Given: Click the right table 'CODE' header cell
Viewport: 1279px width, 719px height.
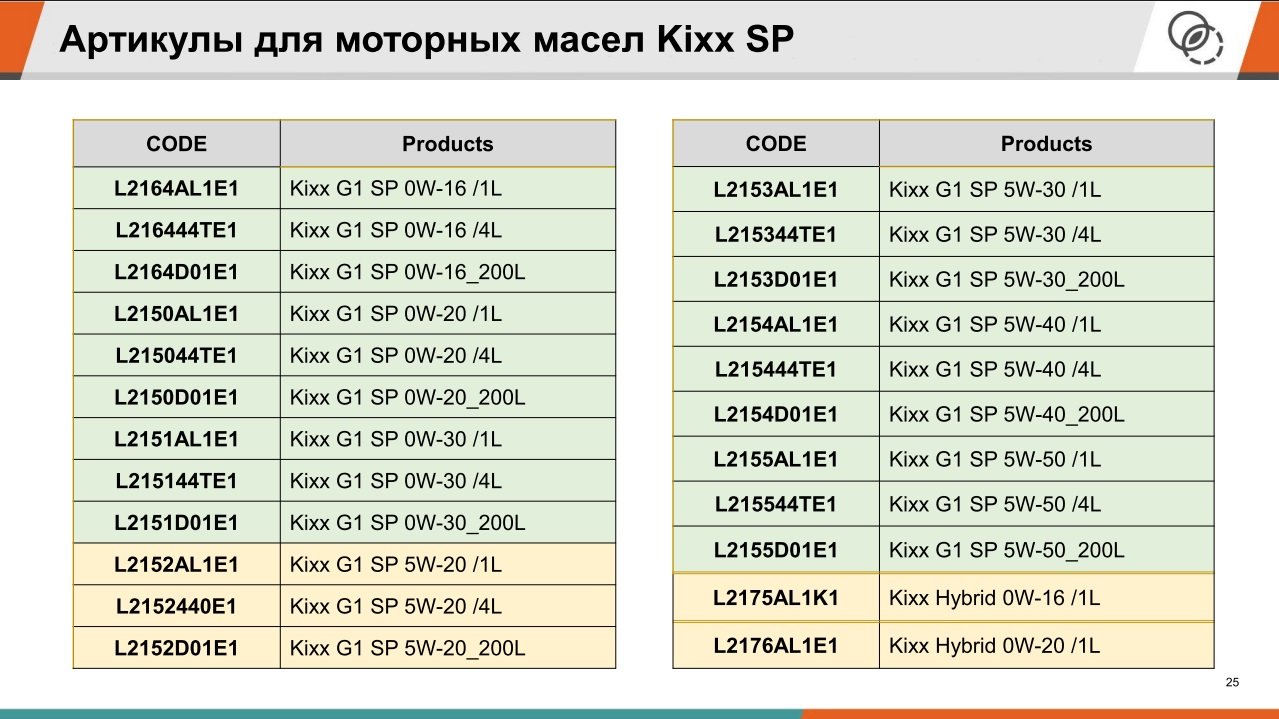Looking at the screenshot, I should (776, 144).
